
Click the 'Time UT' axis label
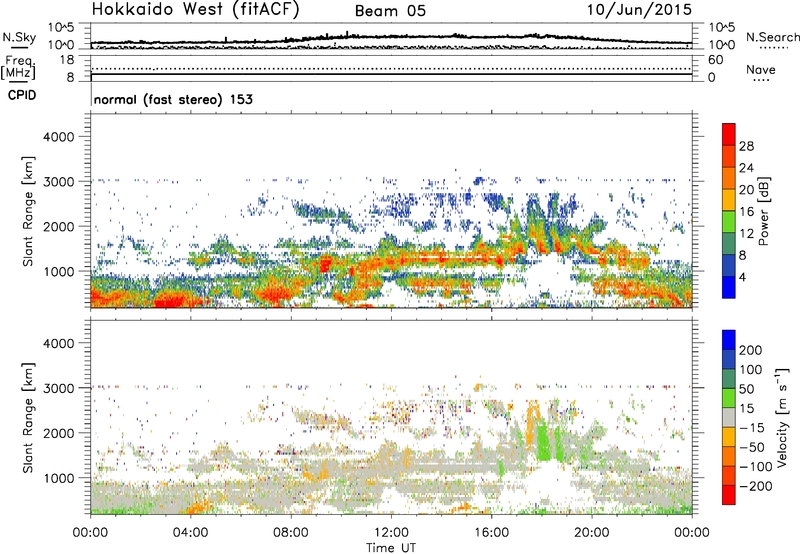pos(391,548)
